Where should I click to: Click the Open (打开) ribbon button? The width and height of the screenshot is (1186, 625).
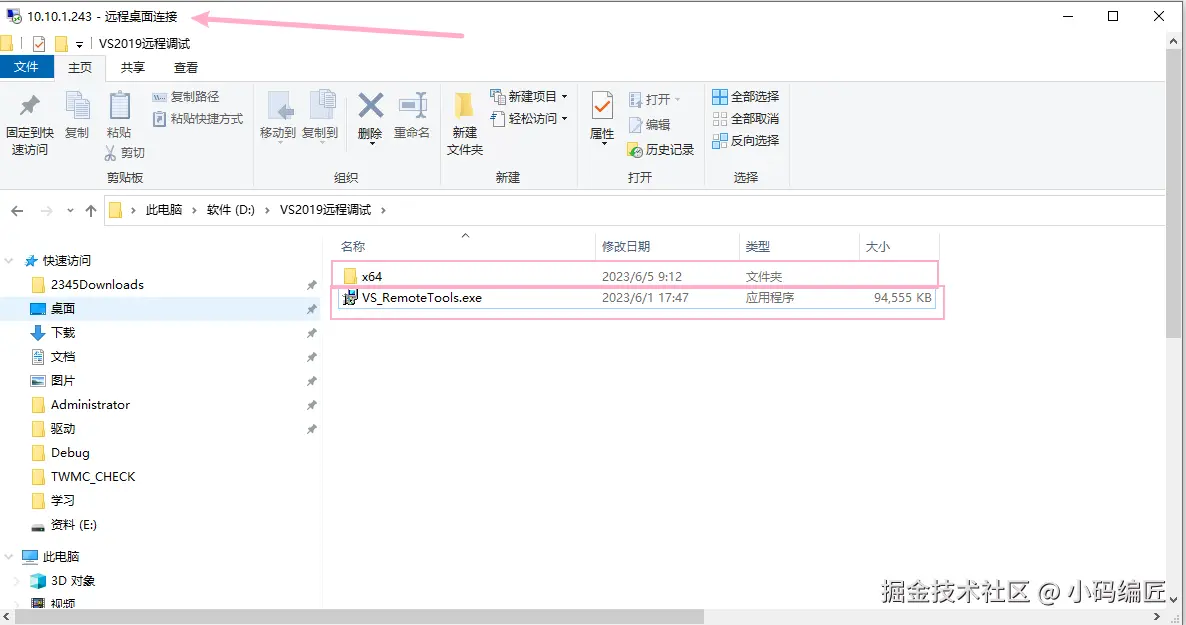(x=655, y=99)
